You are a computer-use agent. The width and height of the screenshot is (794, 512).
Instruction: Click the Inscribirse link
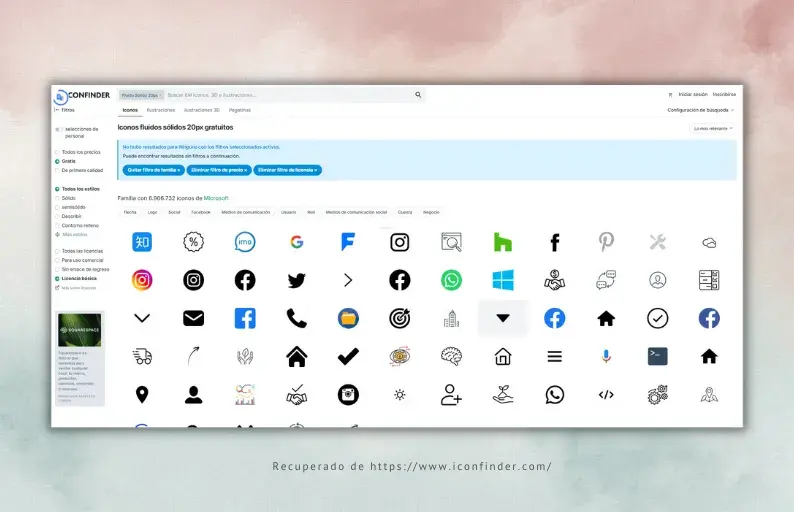click(724, 95)
